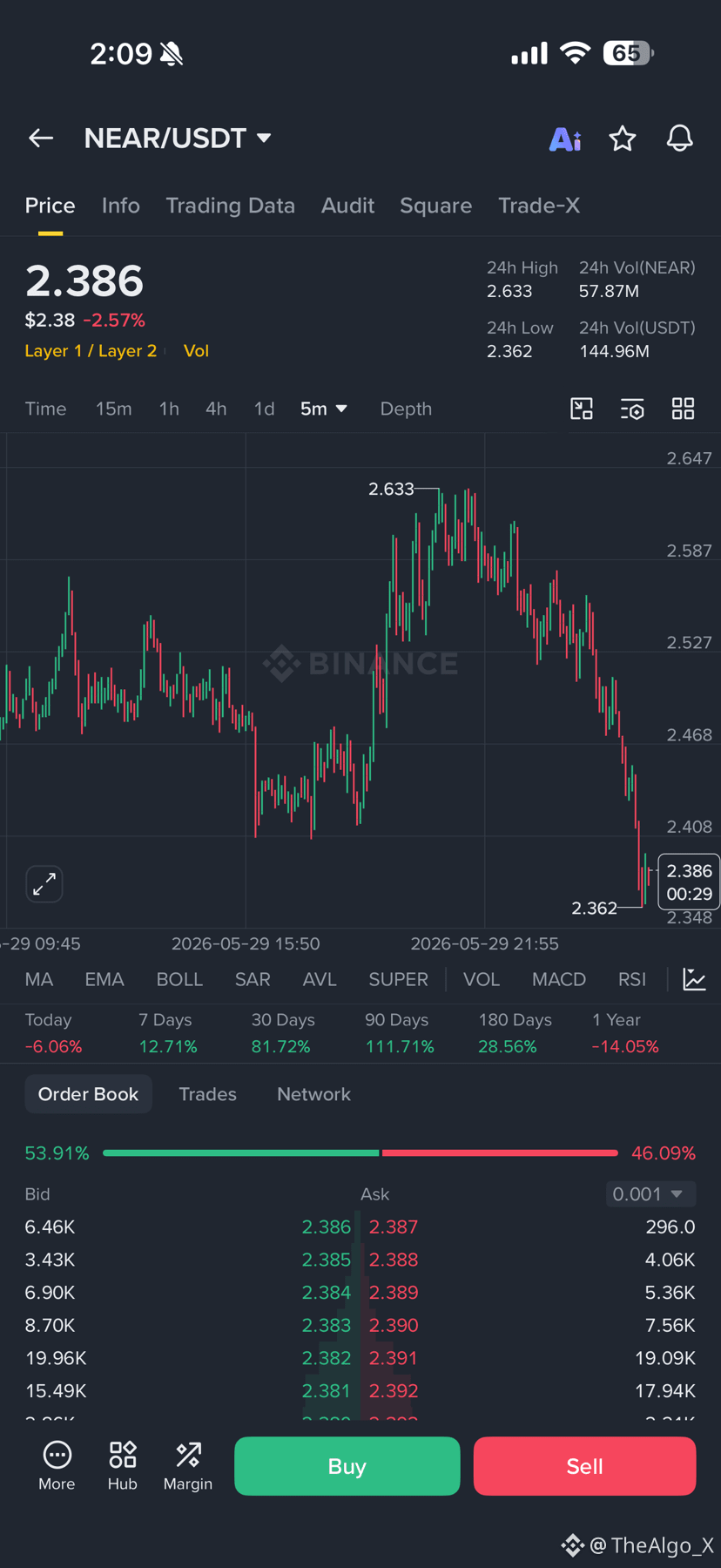This screenshot has width=721, height=1568.
Task: Select the 15m interval
Action: [x=114, y=409]
